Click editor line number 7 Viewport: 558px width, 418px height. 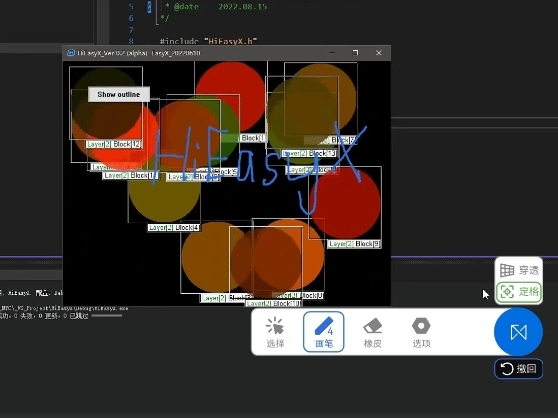click(131, 30)
